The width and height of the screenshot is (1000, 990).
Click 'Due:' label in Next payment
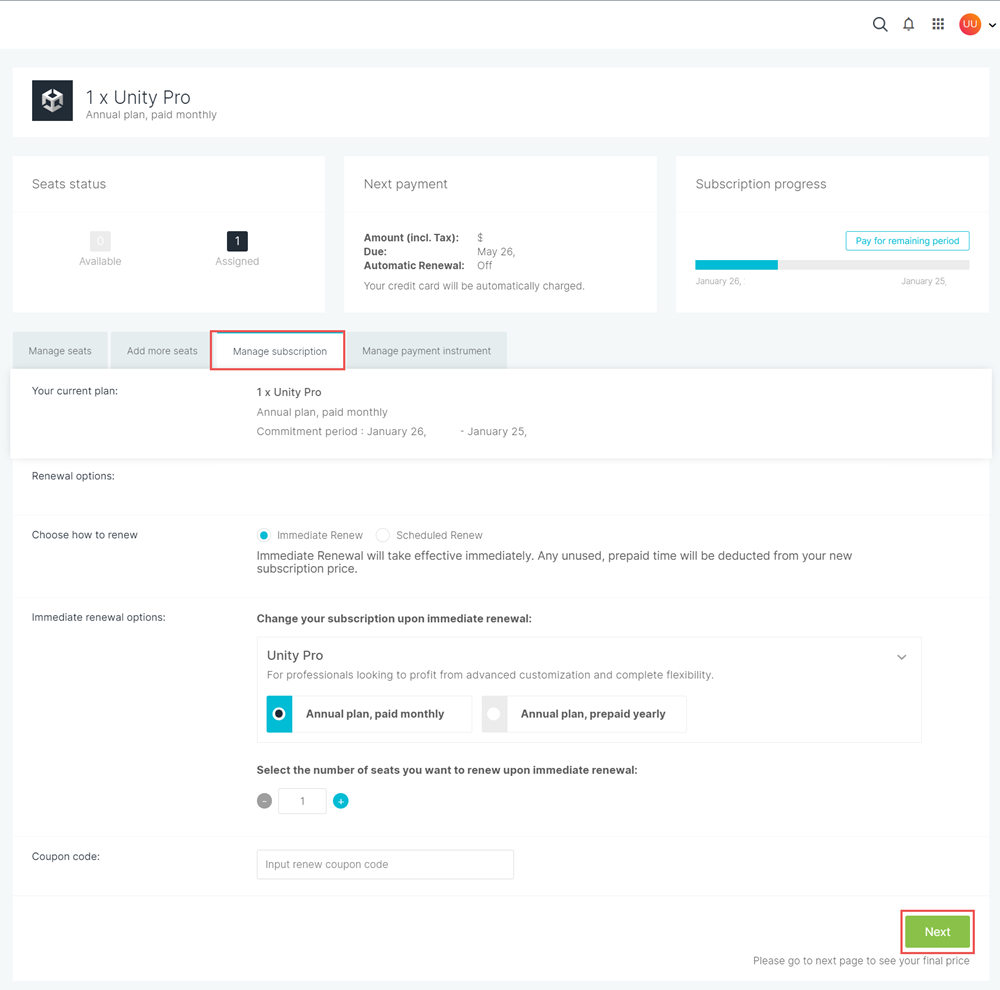pos(375,251)
